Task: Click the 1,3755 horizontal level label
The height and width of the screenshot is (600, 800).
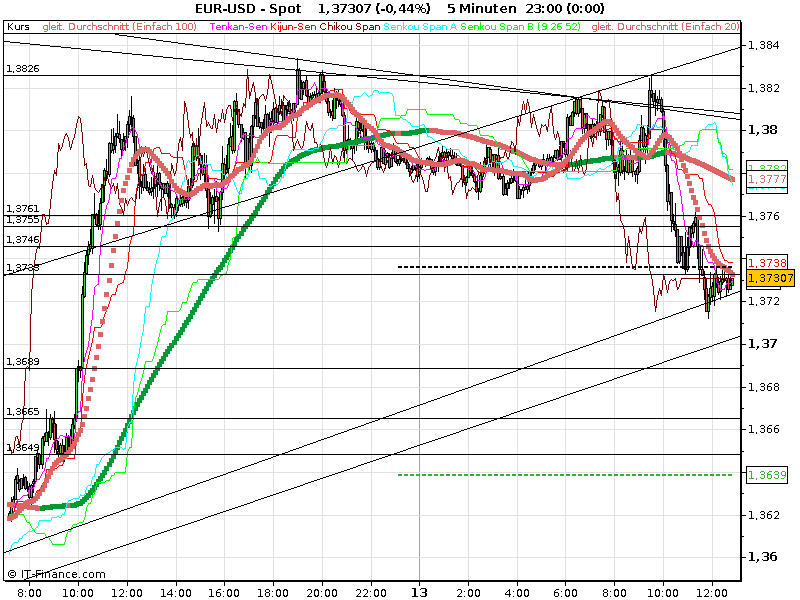Action: click(x=22, y=219)
